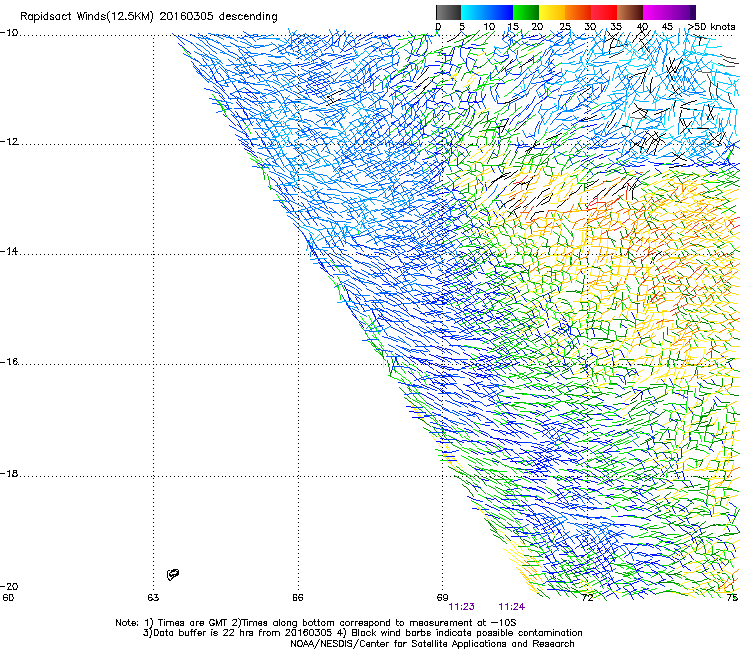Click the note about black wind barbs contamination

(x=460, y=633)
